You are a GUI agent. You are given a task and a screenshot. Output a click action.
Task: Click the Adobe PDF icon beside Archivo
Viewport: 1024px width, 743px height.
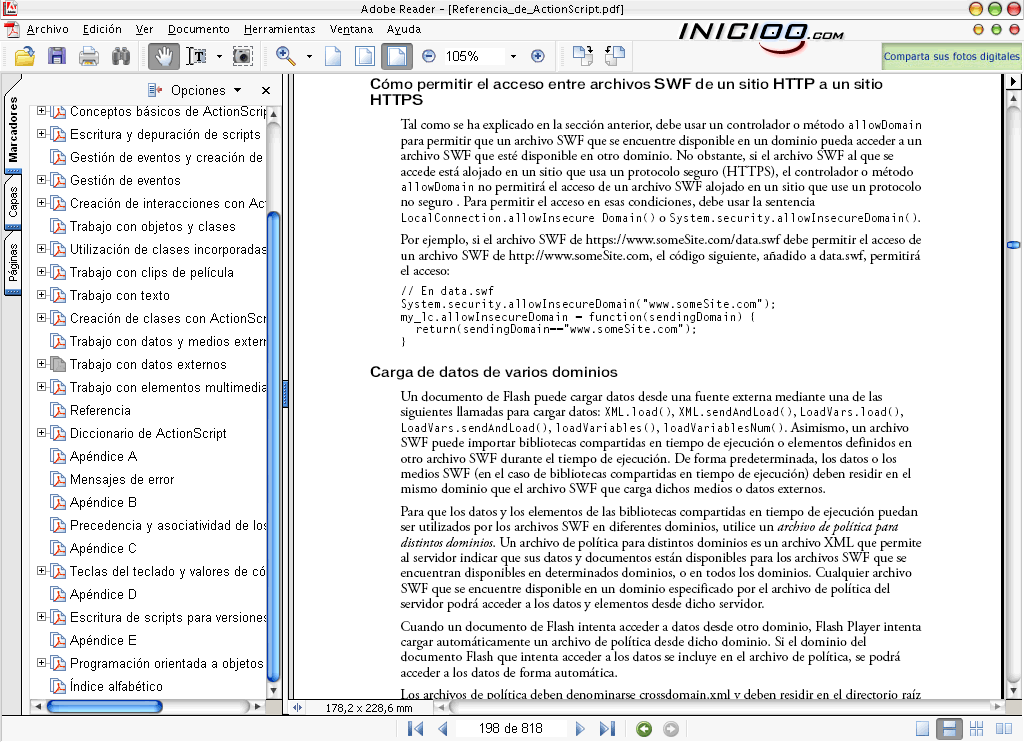tap(12, 30)
